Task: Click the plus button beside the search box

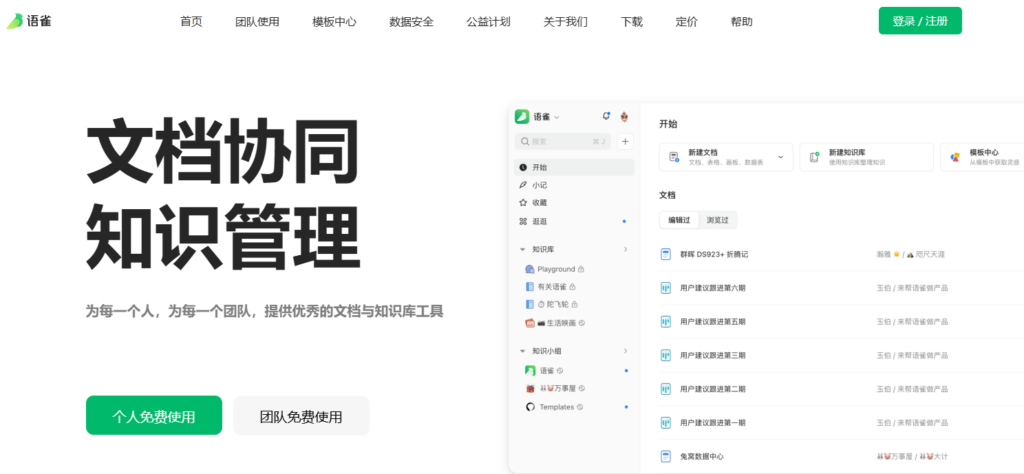Action: (x=625, y=141)
